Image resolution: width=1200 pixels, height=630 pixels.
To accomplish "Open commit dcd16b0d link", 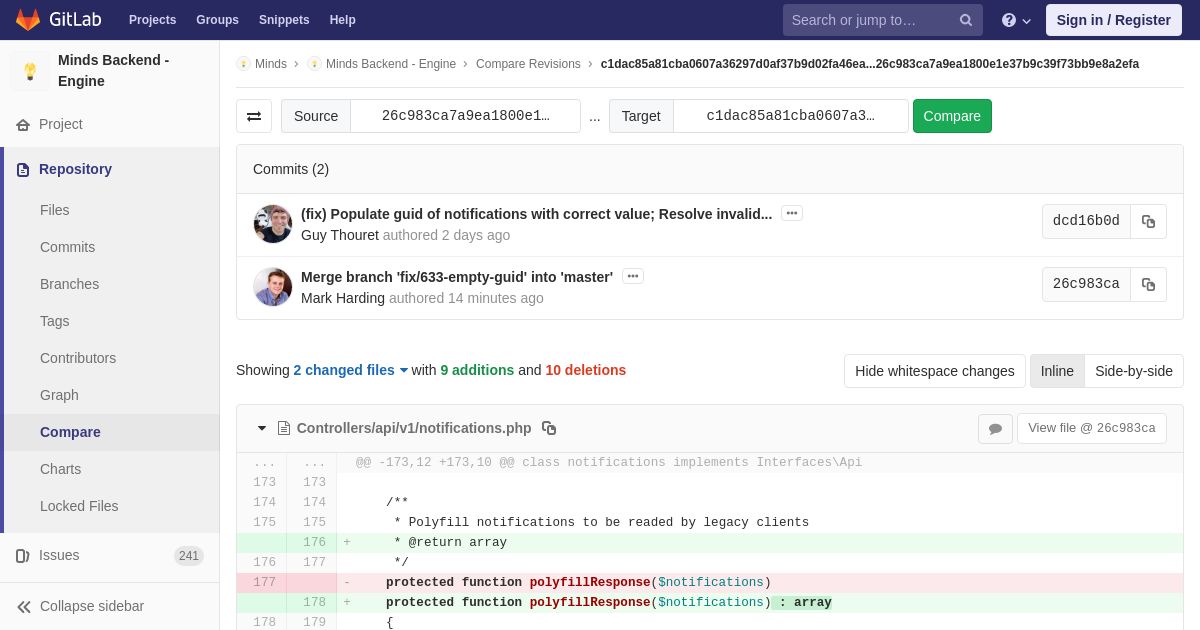I will tap(1086, 221).
